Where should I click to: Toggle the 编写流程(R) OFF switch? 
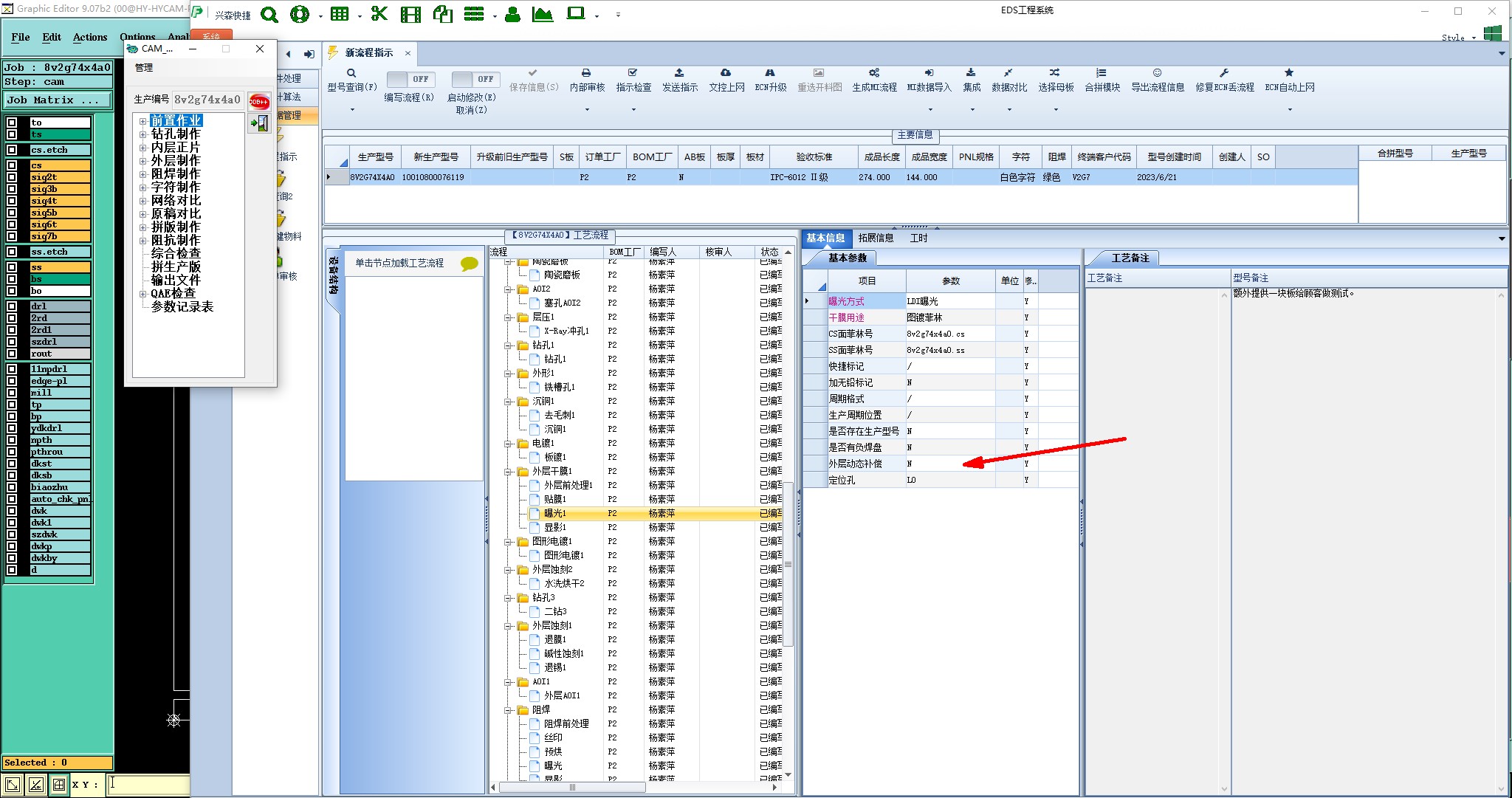(410, 80)
